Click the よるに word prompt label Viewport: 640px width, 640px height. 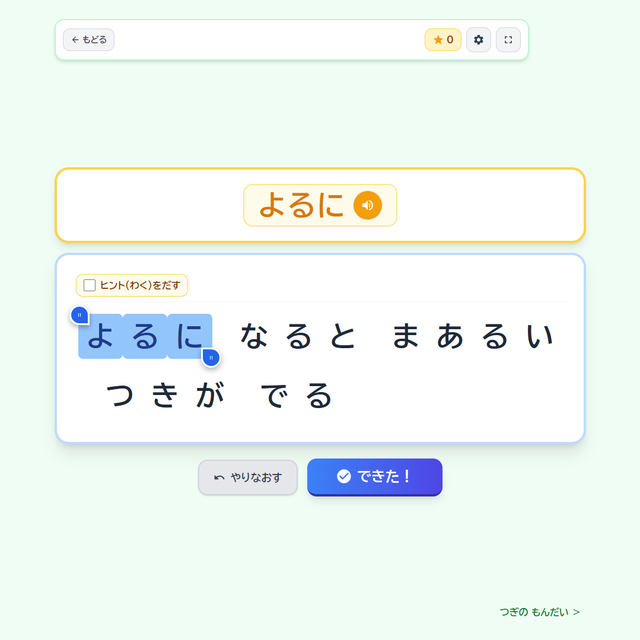click(301, 205)
